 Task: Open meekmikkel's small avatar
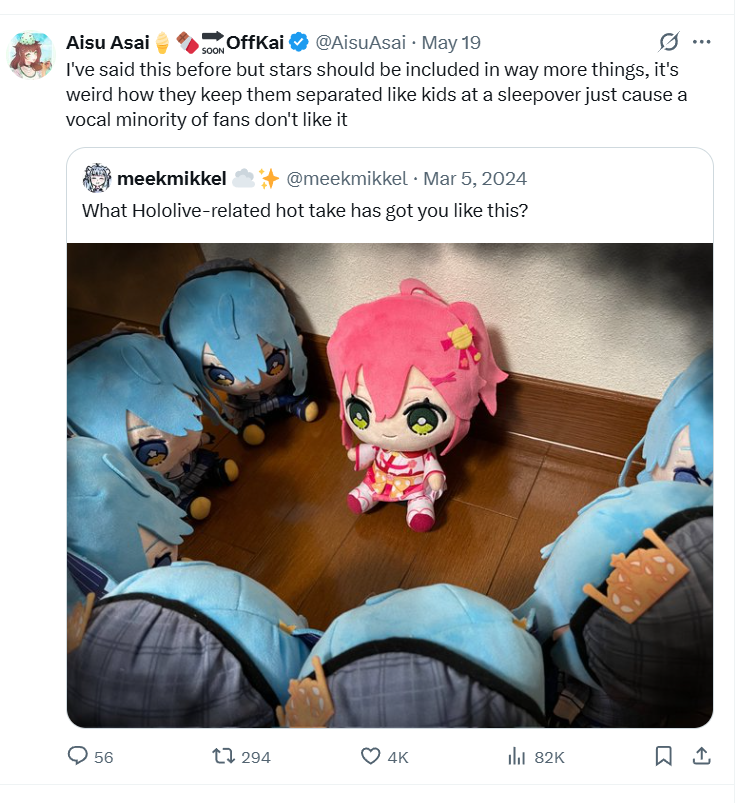point(96,178)
